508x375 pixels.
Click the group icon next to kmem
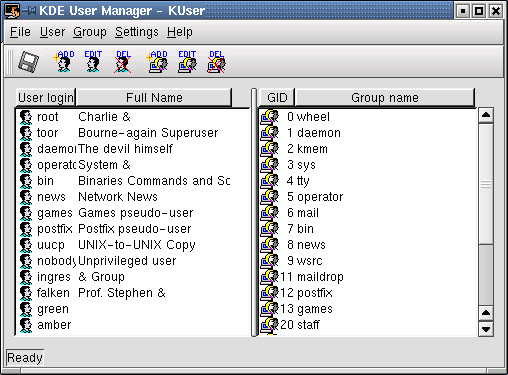[x=269, y=149]
